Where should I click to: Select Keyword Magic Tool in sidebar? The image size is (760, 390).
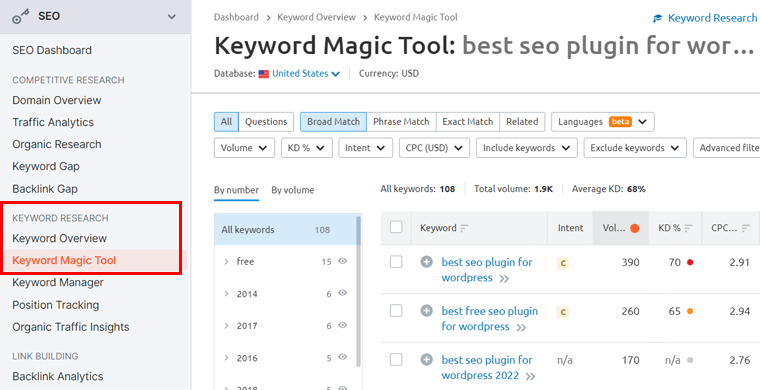(64, 261)
